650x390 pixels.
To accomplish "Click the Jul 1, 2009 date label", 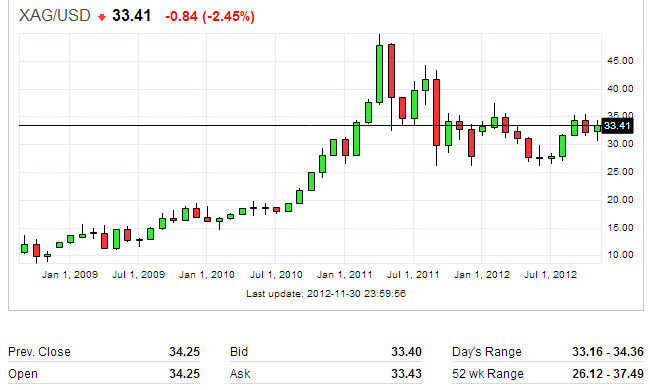I will pos(138,274).
